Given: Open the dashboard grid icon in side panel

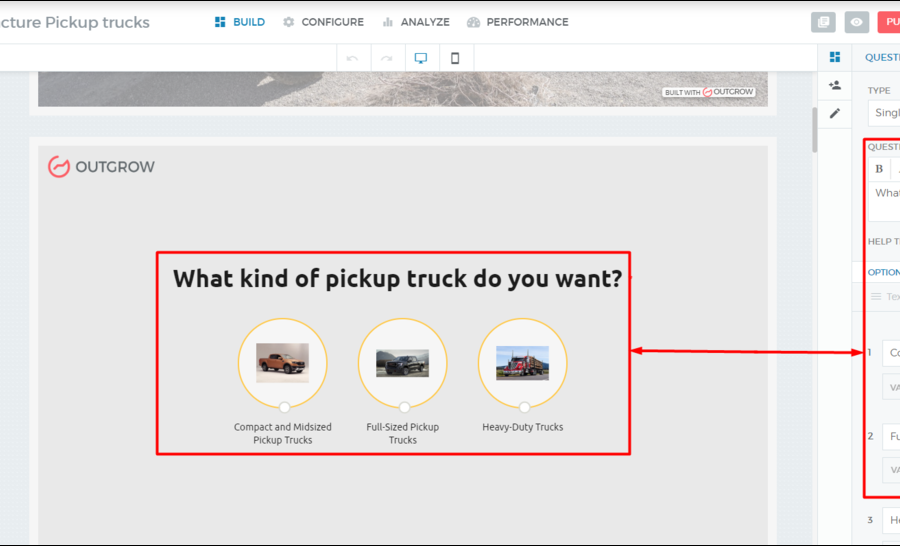Looking at the screenshot, I should point(835,57).
